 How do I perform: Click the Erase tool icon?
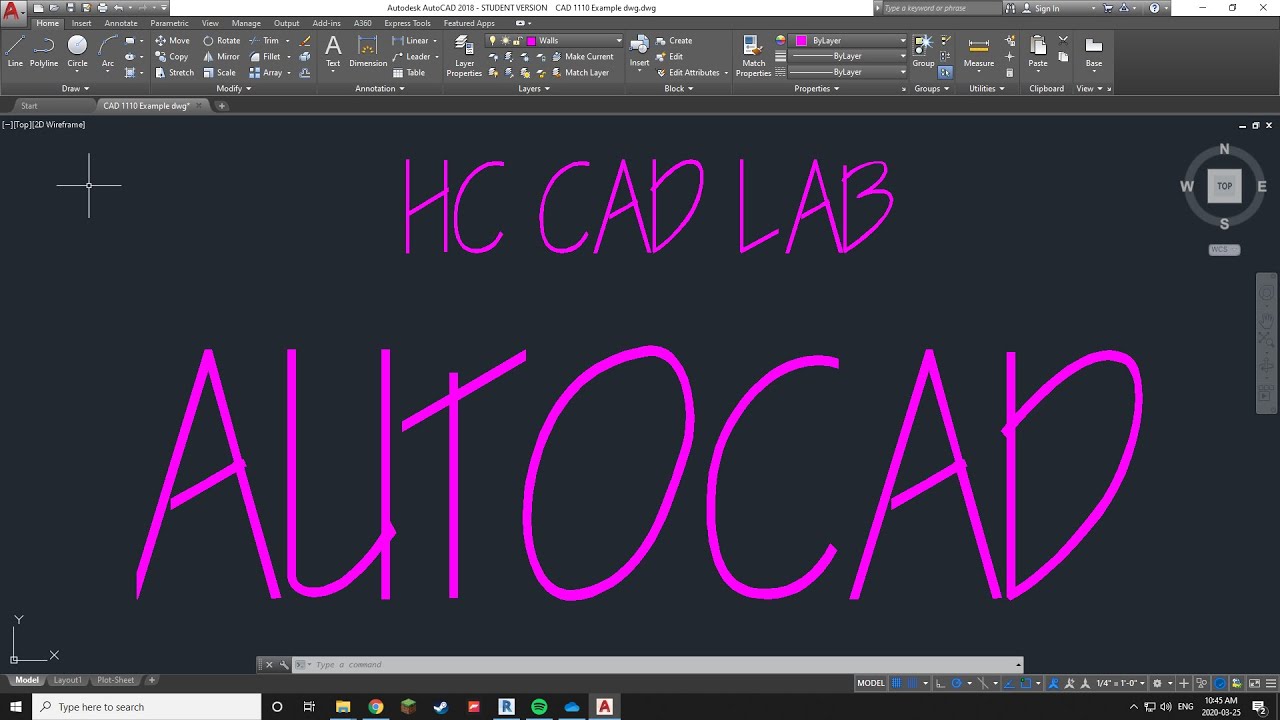[x=305, y=41]
